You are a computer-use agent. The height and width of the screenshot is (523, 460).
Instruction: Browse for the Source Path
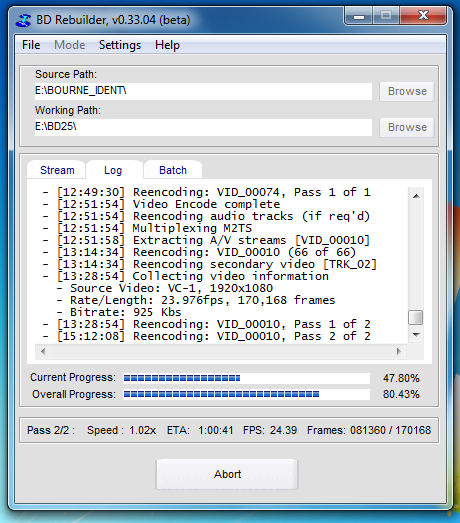407,91
